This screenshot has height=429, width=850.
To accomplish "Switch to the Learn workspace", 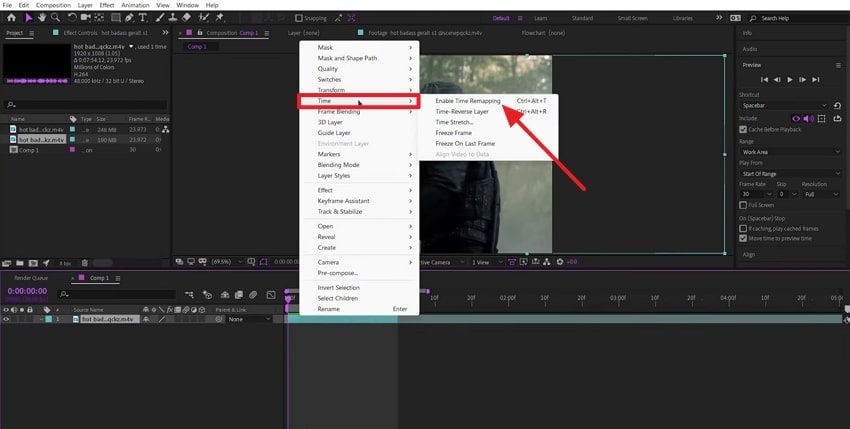I will tap(540, 18).
